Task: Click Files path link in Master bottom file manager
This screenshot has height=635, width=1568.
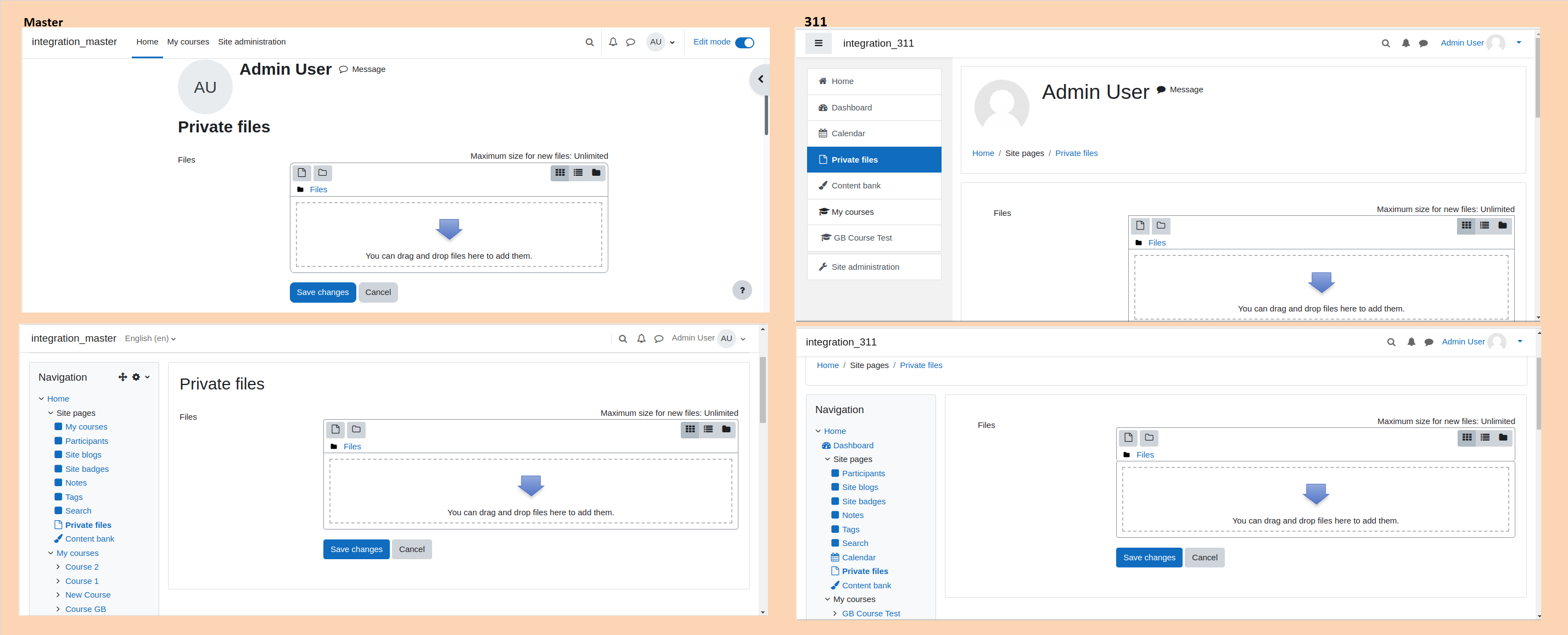Action: click(x=352, y=446)
